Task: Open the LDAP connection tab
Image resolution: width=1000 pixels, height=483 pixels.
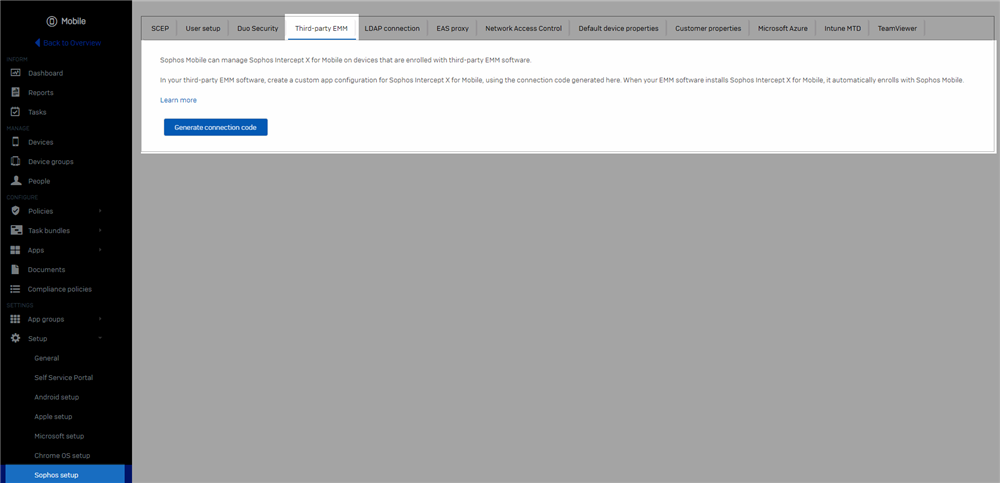Action: pos(392,29)
